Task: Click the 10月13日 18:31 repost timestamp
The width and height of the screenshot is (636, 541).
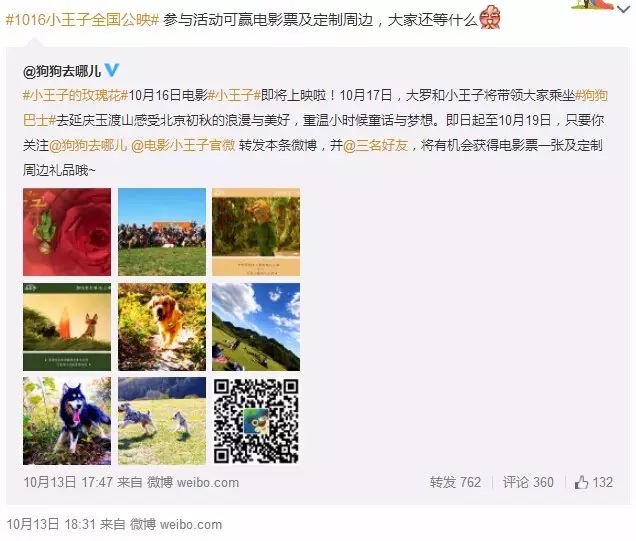Action: coord(51,524)
